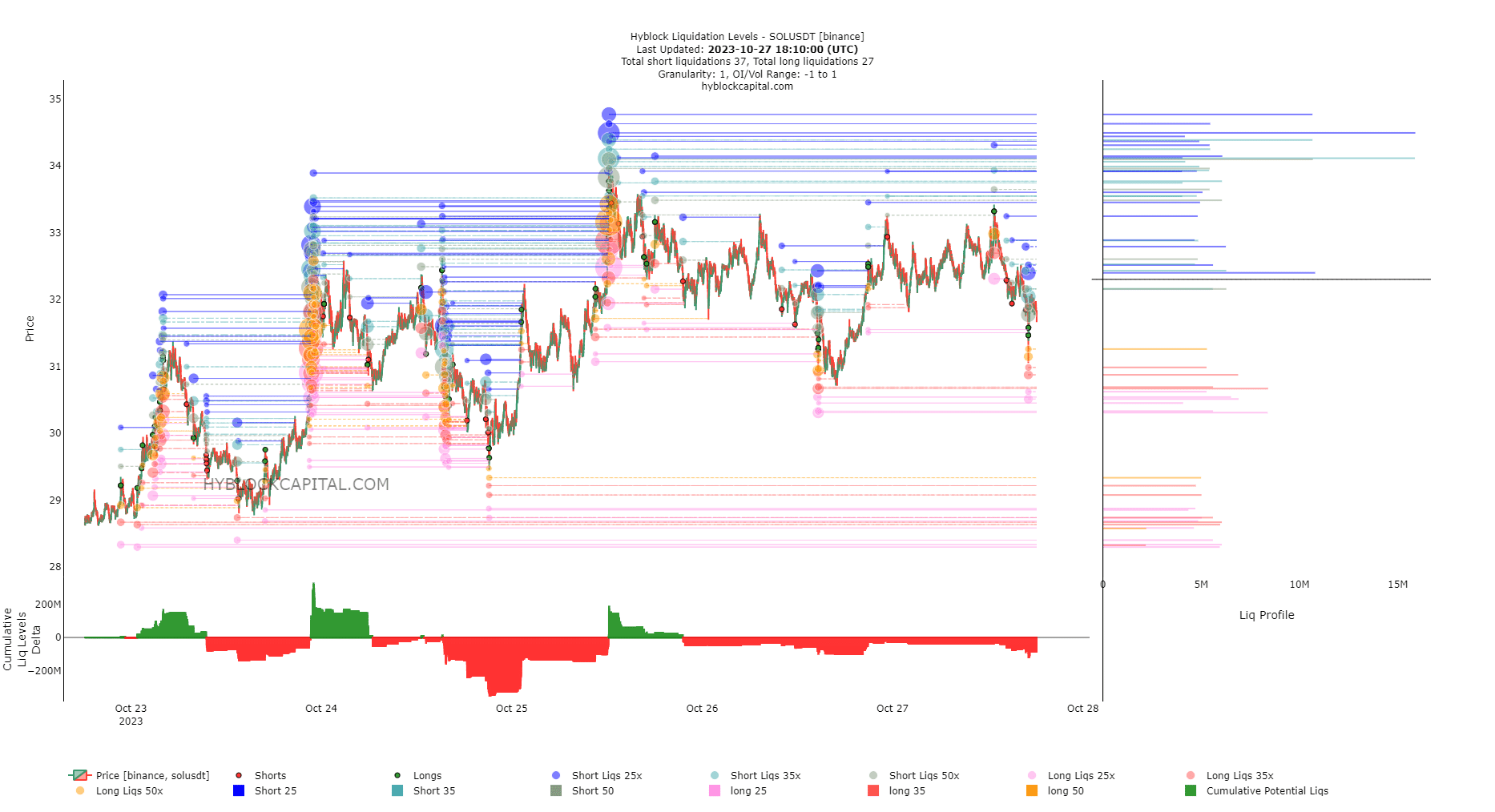Image resolution: width=1495 pixels, height=812 pixels.
Task: Click the Oct 23 2023 x-axis label
Action: click(x=131, y=714)
